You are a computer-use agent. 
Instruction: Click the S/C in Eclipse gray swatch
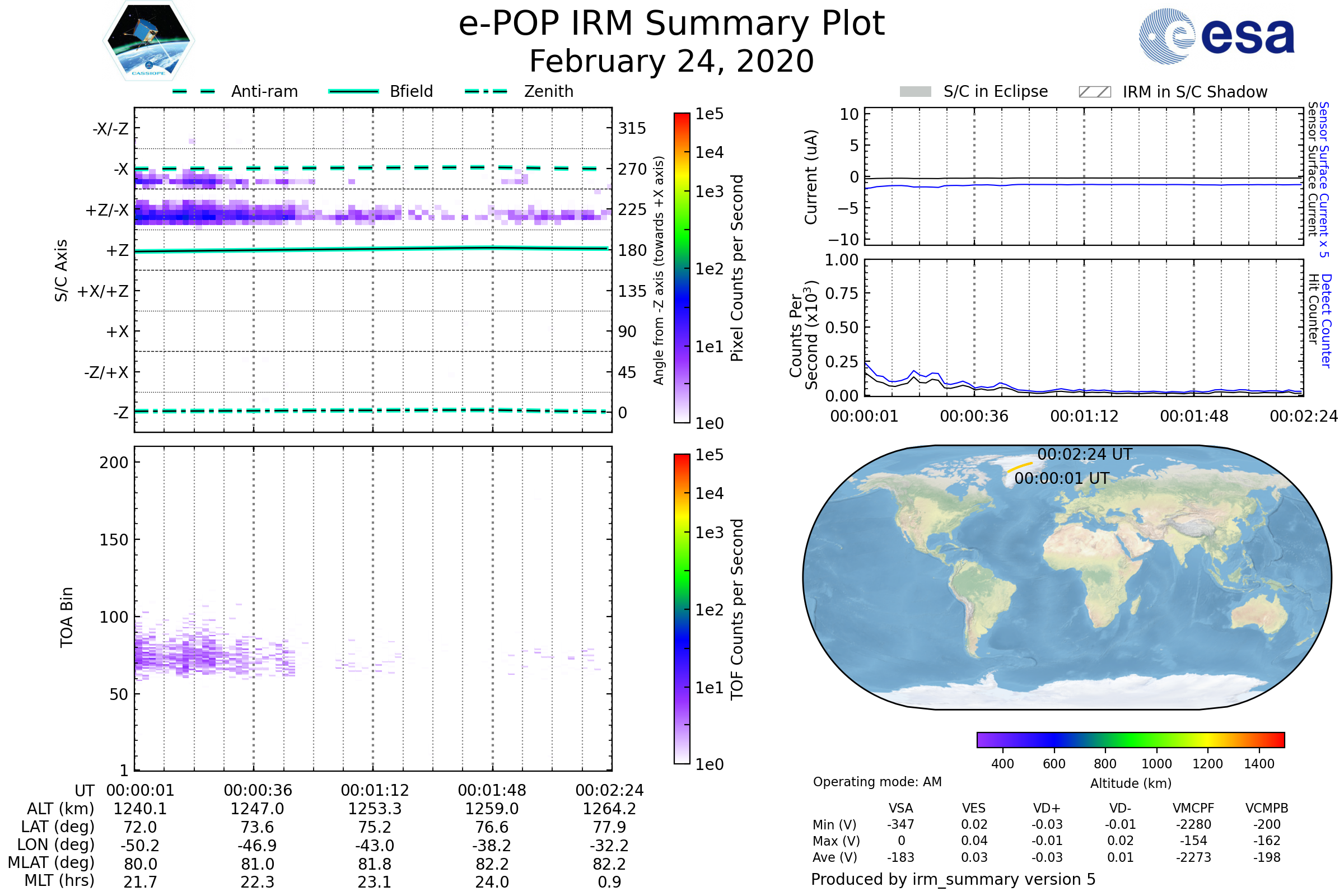[x=915, y=92]
